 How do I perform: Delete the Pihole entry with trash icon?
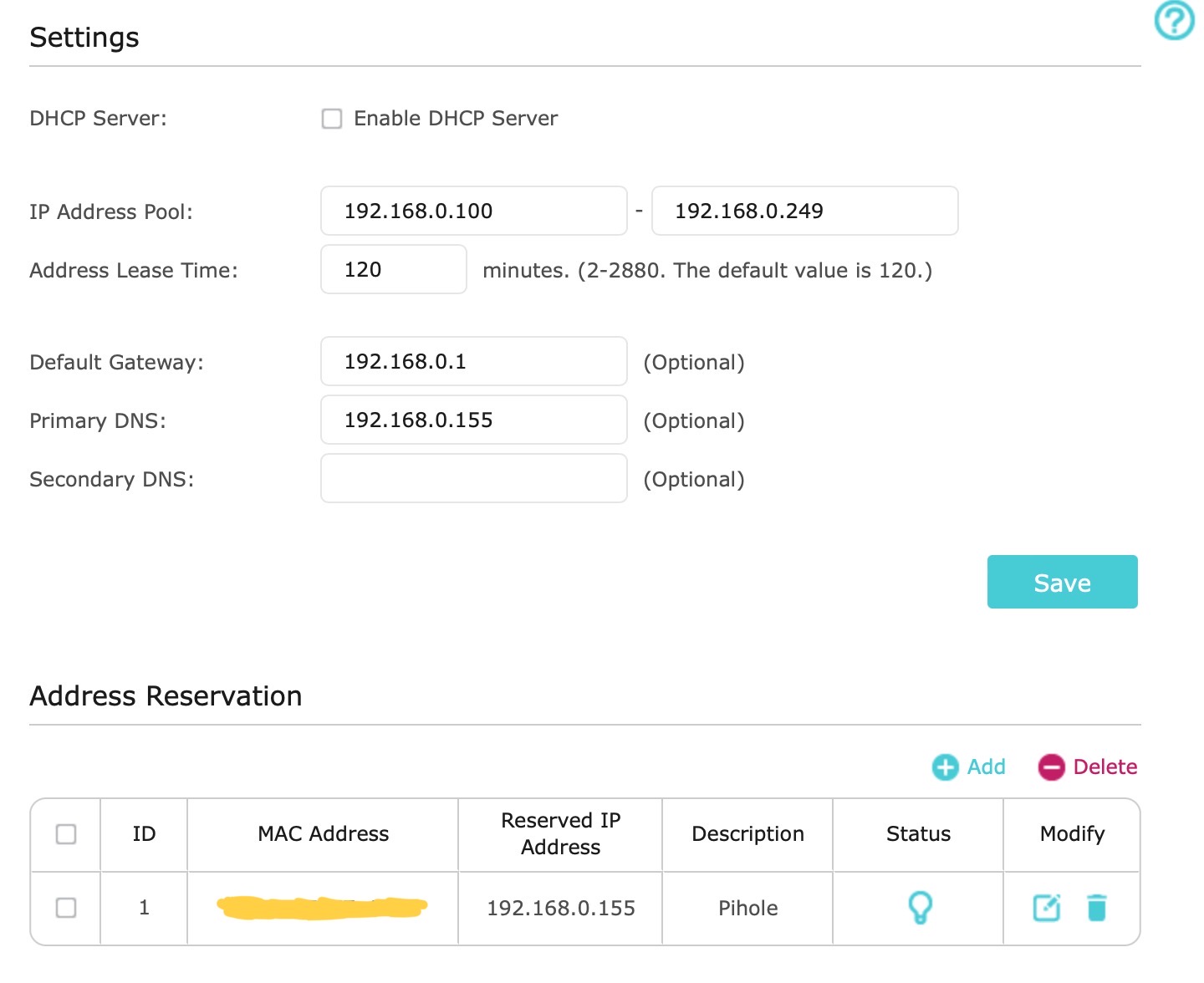[x=1097, y=908]
